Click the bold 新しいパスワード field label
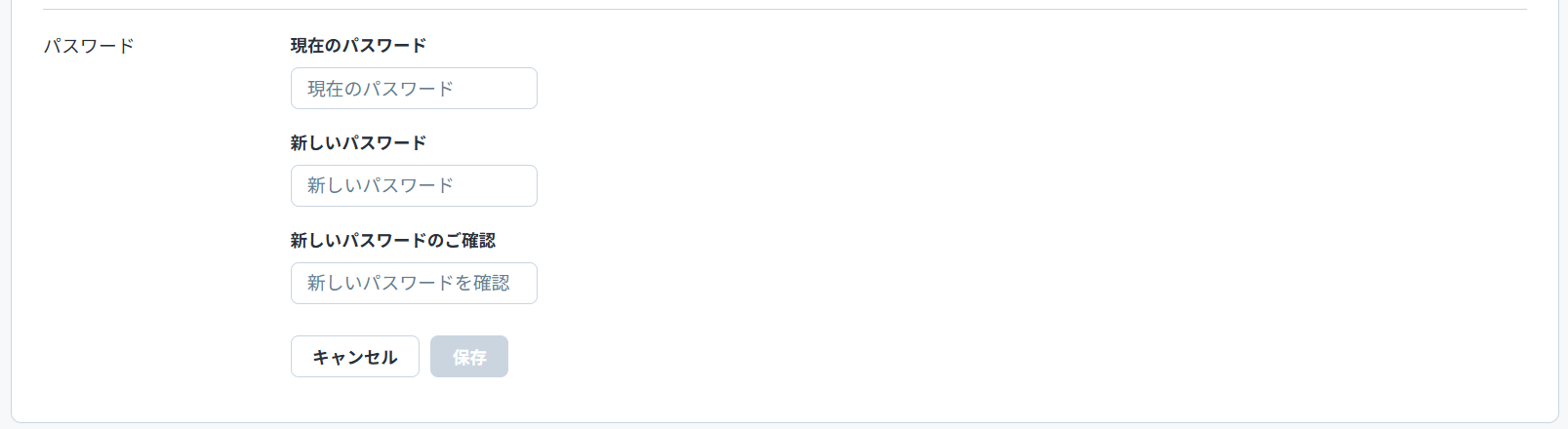The height and width of the screenshot is (429, 1568). coord(358,143)
